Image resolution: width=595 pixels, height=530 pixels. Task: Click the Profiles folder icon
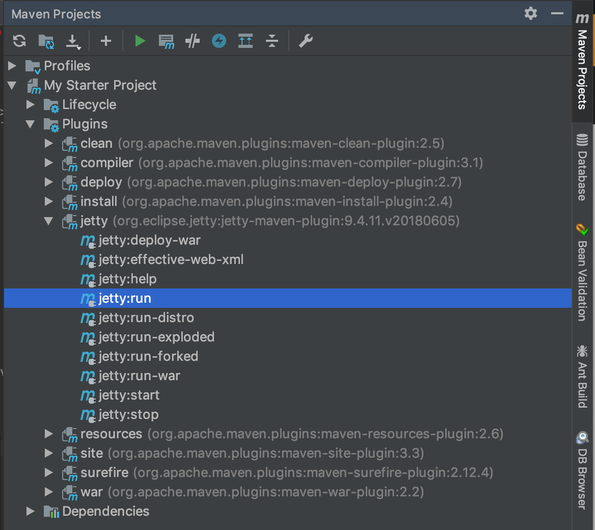[x=33, y=66]
